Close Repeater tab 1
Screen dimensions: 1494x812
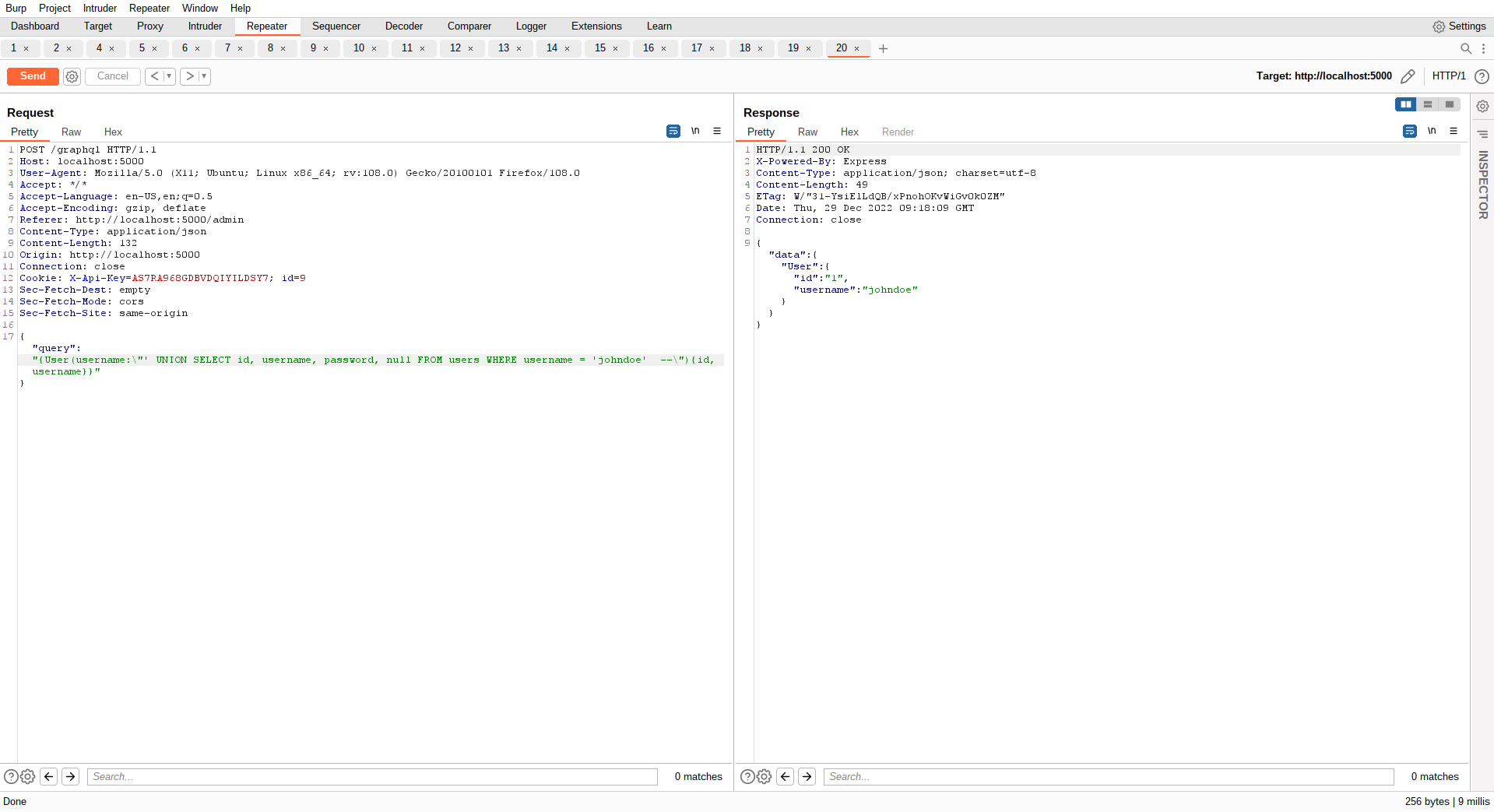pyautogui.click(x=26, y=48)
